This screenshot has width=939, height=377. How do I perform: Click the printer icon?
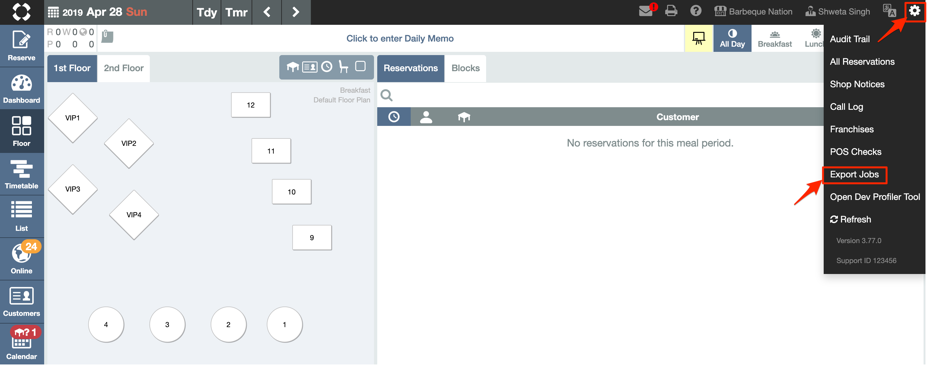tap(672, 11)
